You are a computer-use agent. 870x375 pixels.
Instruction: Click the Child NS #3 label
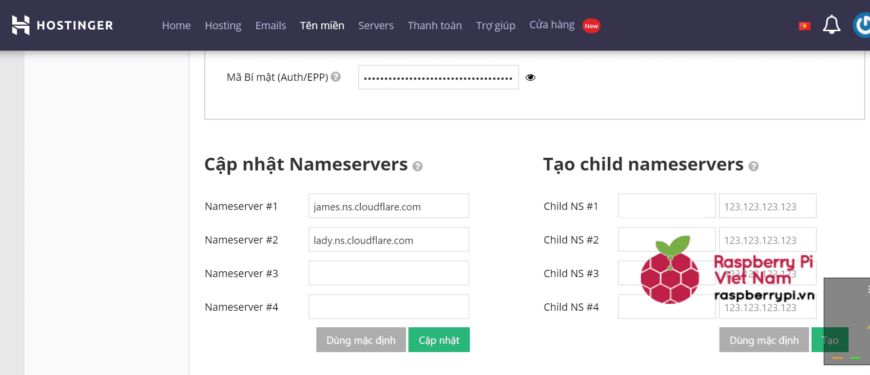pos(571,273)
